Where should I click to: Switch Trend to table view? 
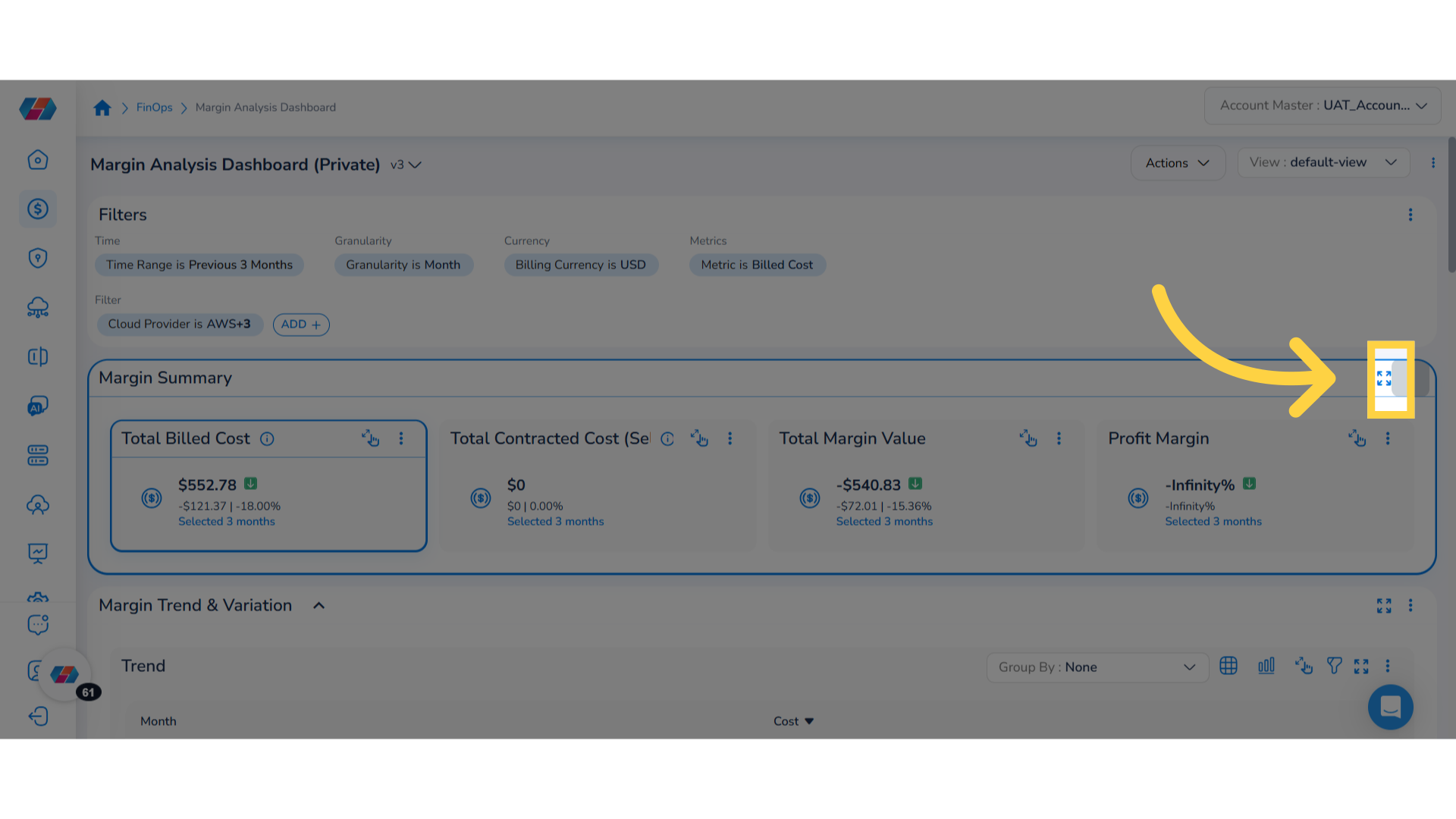click(1228, 666)
